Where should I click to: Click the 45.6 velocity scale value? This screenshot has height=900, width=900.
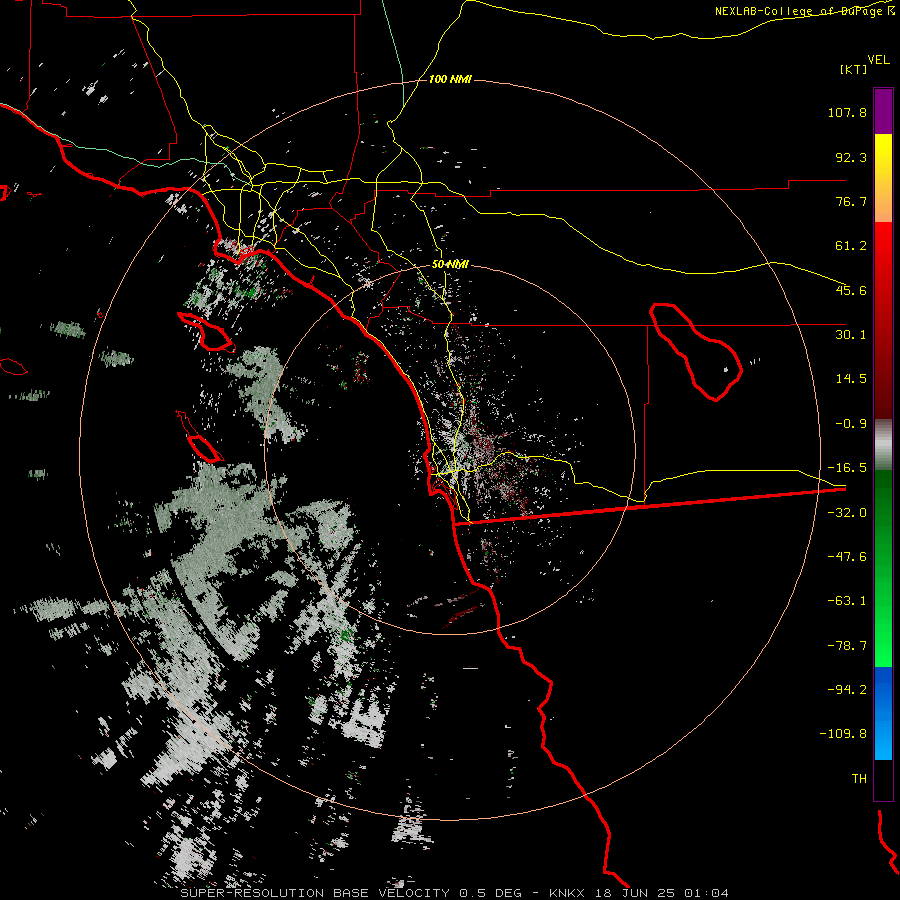851,290
